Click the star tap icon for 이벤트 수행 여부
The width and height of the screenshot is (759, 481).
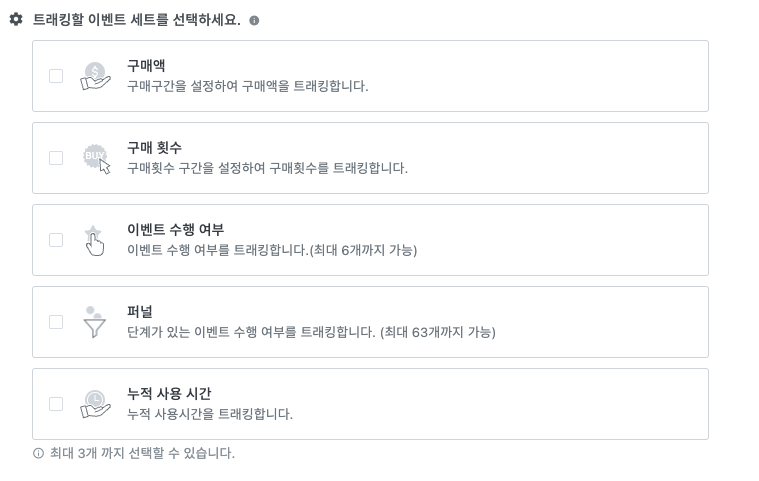pos(94,240)
